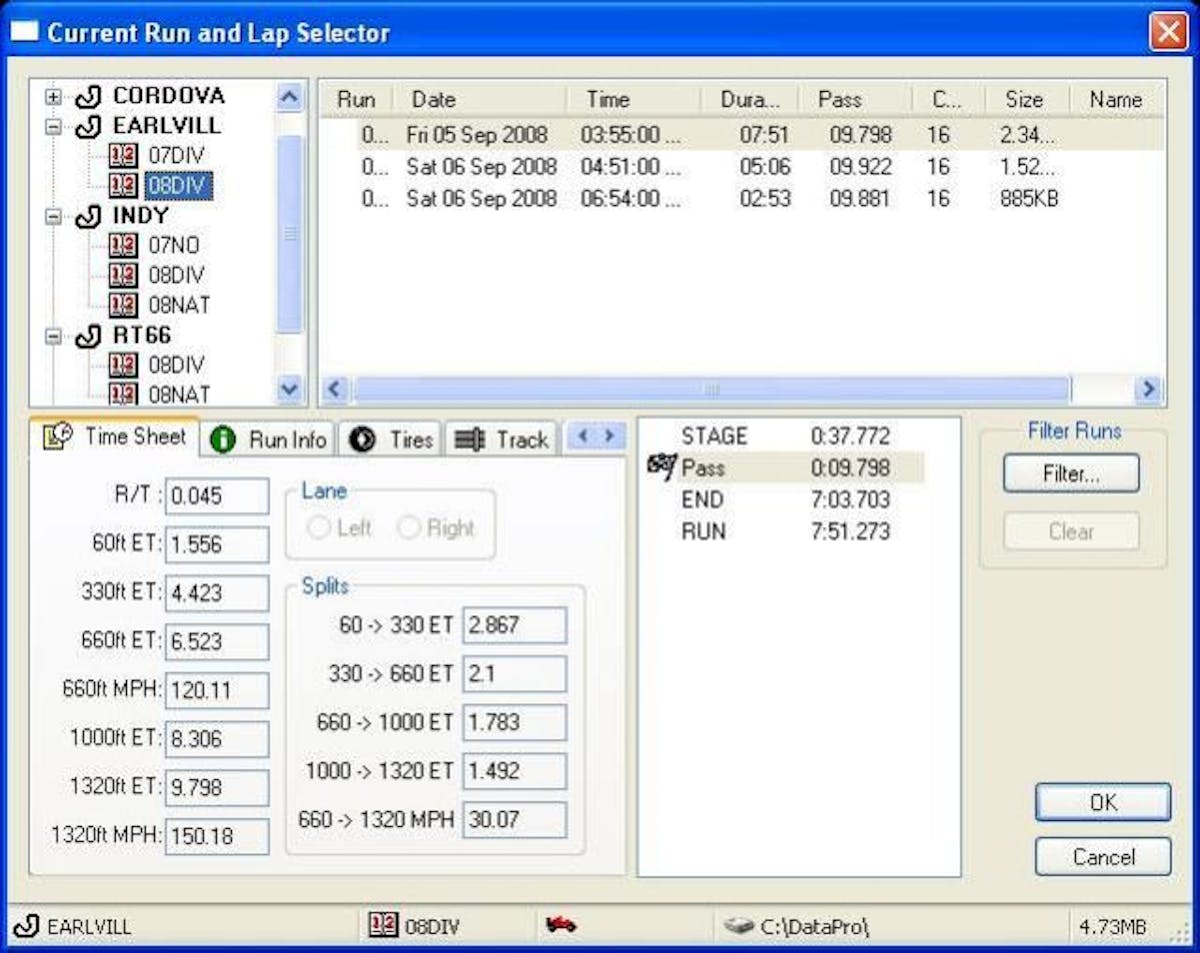Click the 08NAT event icon under INDY
The image size is (1200, 953).
pyautogui.click(x=123, y=305)
